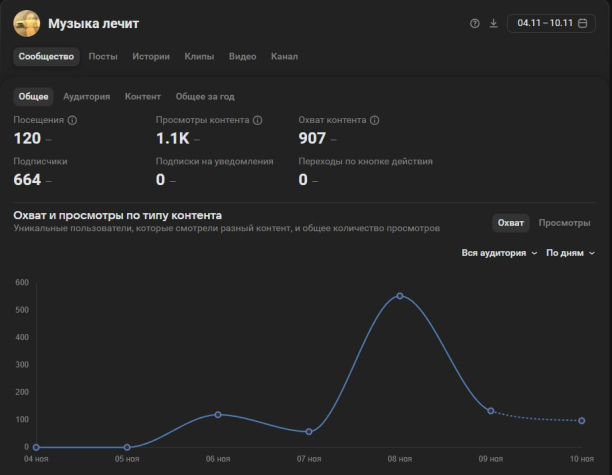This screenshot has width=612, height=475.
Task: Open the Посты tab
Action: click(x=103, y=56)
